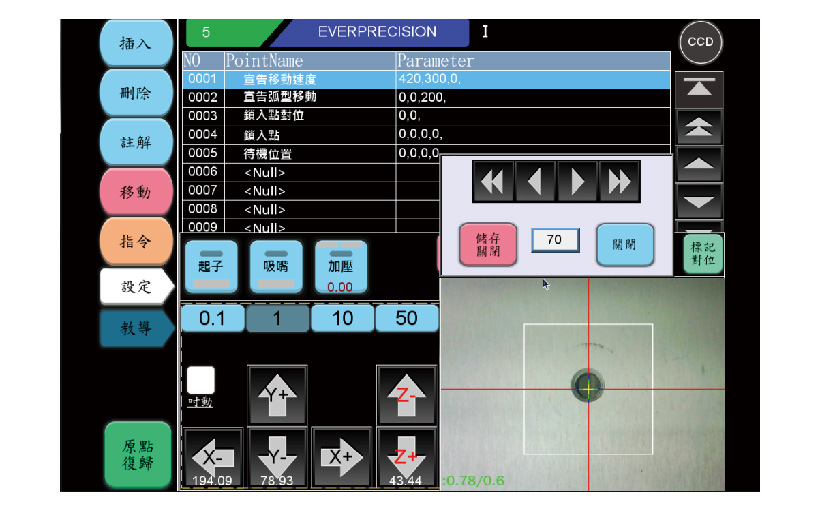820x512 pixels.
Task: Click the 原點復歸 home return button
Action: pos(137,455)
